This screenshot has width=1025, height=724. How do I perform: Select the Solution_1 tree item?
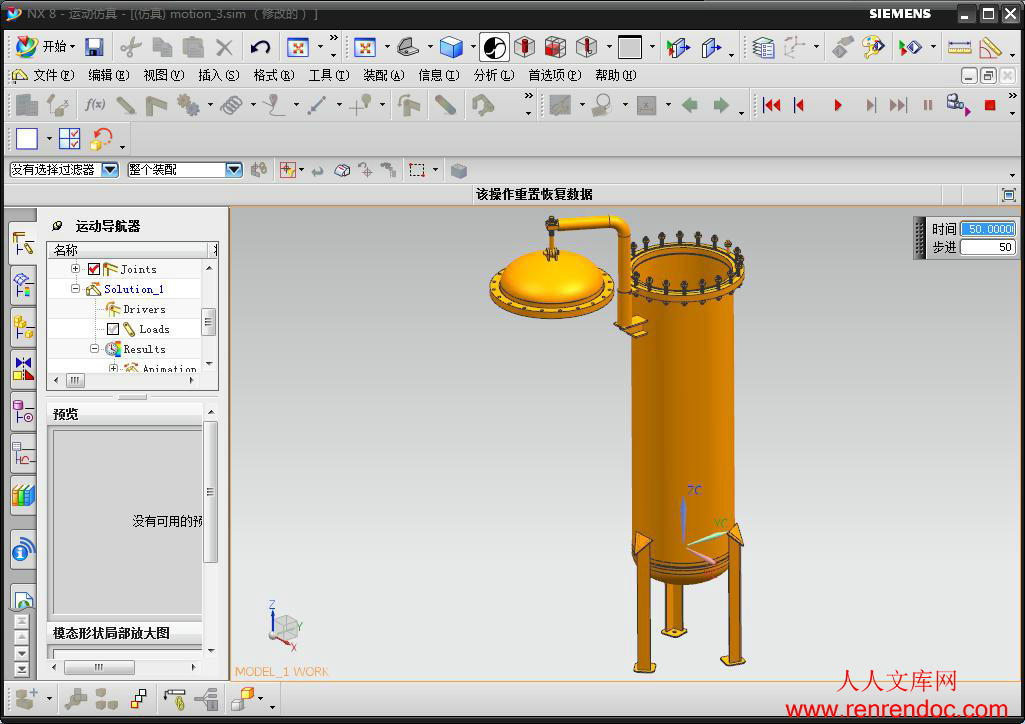(134, 289)
